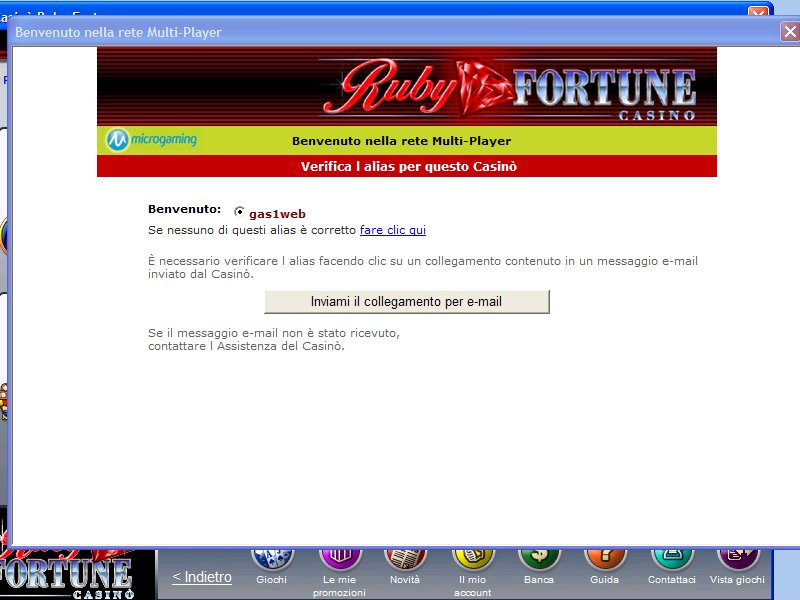800x600 pixels.
Task: Click the 'fare clic qui' link
Action: (x=393, y=230)
